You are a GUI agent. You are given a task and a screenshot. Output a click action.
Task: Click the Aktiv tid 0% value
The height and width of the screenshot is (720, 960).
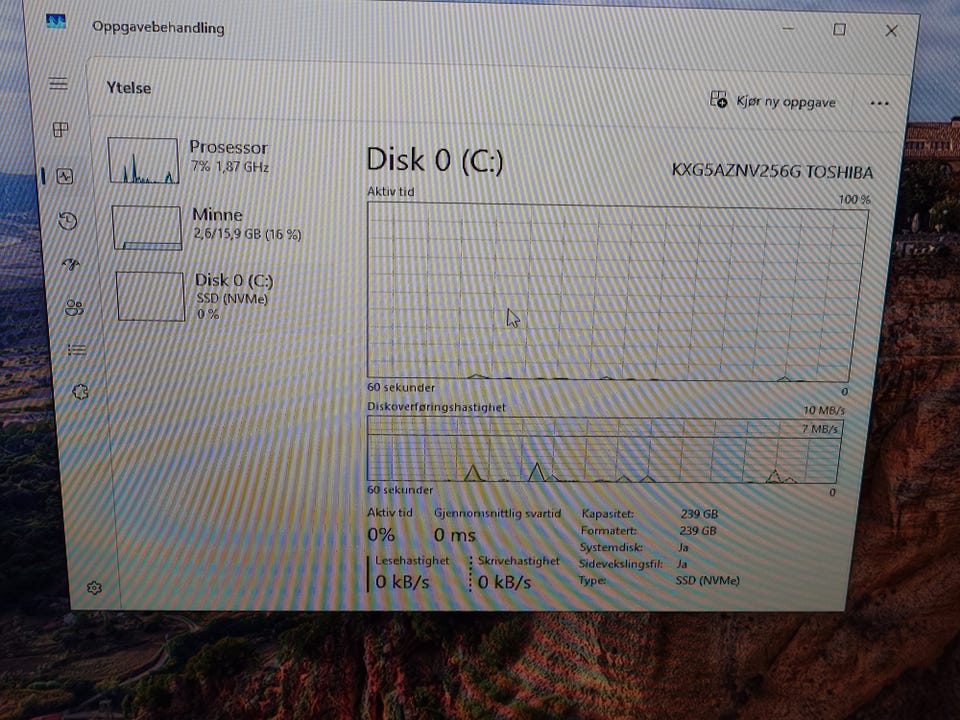coord(381,535)
